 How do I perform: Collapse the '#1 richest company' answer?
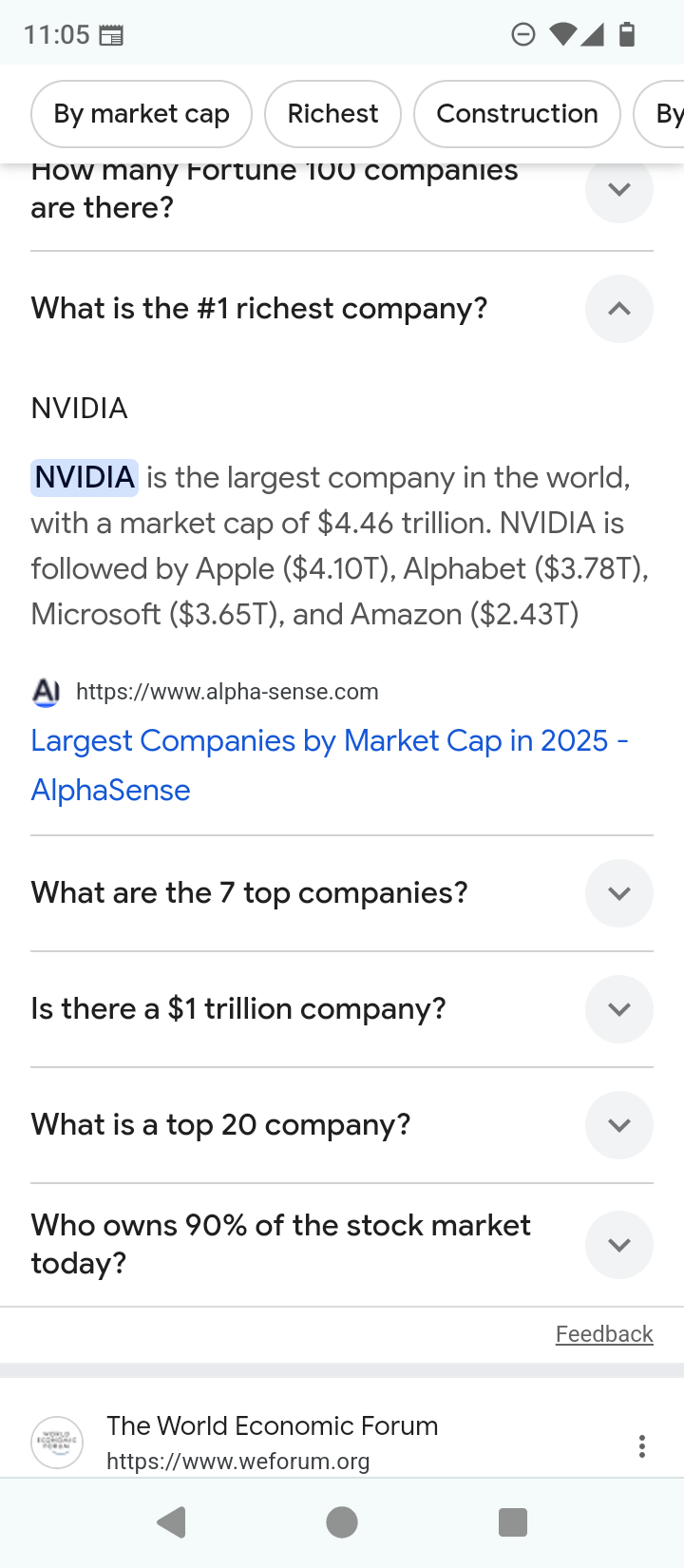pos(618,309)
